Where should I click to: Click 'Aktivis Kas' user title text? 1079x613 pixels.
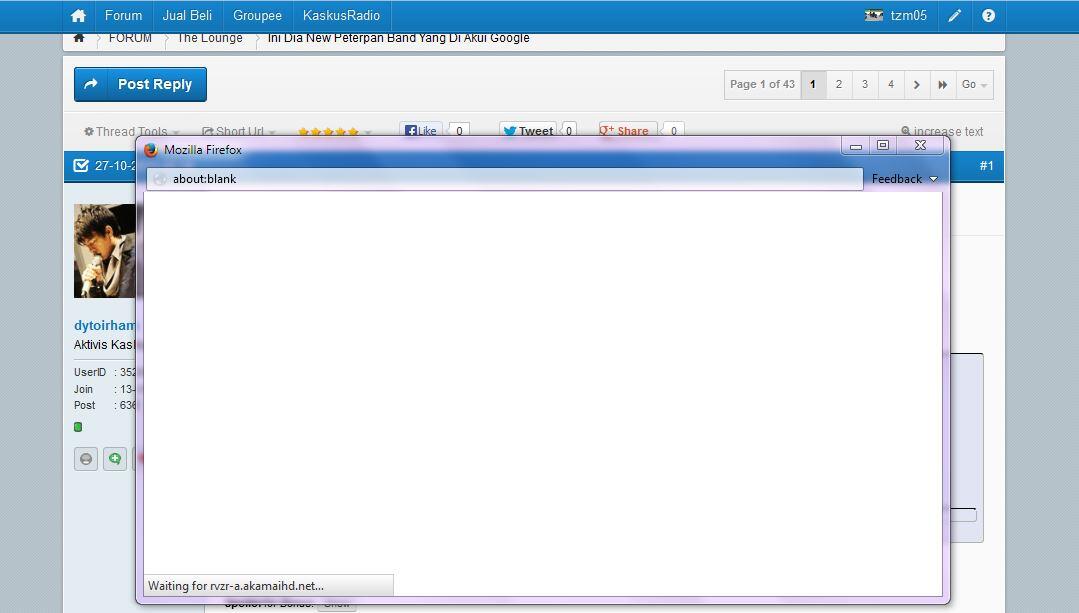(105, 345)
